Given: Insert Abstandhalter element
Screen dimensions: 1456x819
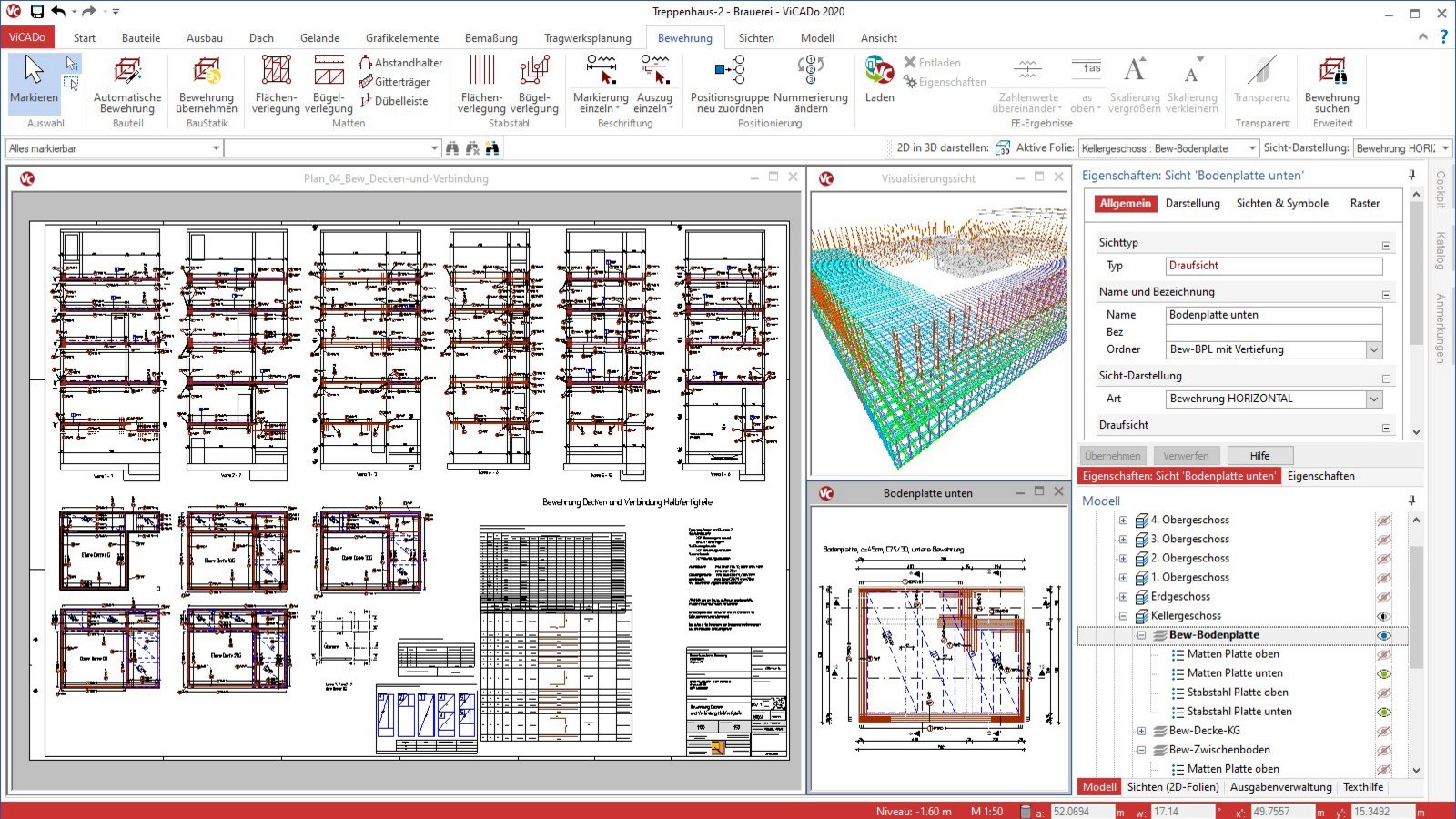Looking at the screenshot, I should tap(400, 63).
